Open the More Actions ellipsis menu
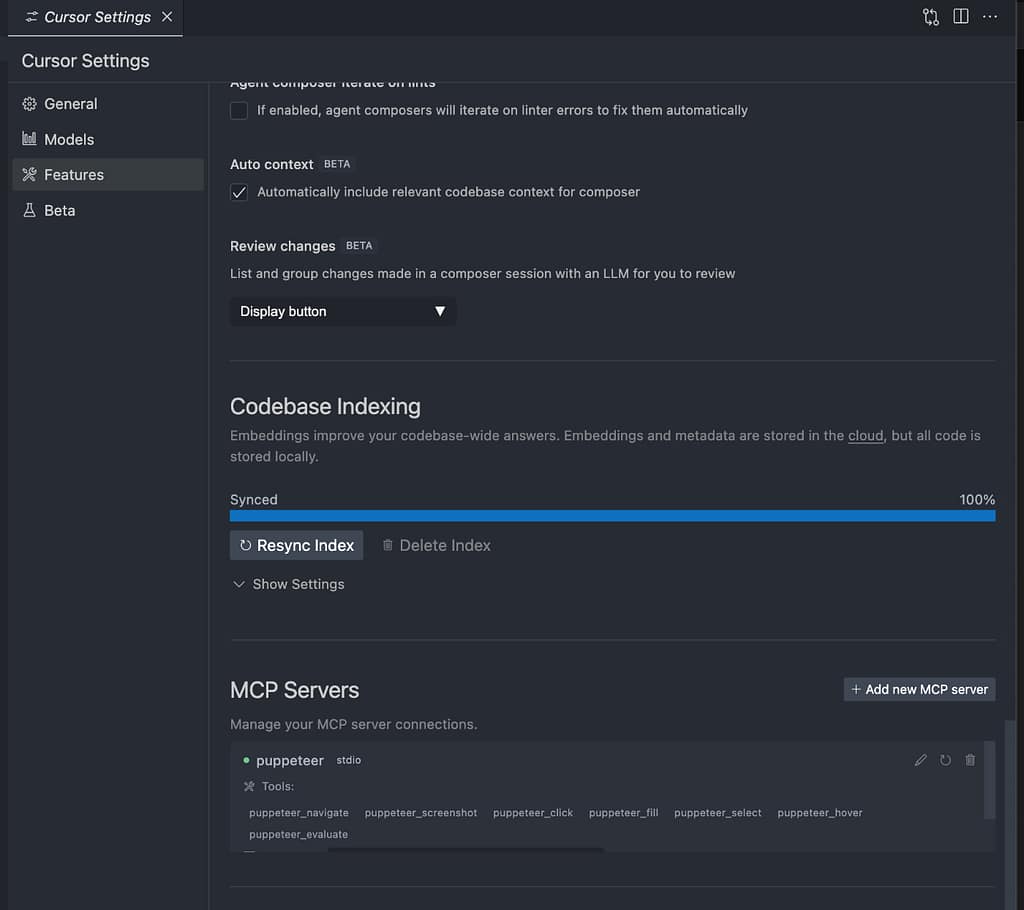This screenshot has height=910, width=1024. (990, 17)
